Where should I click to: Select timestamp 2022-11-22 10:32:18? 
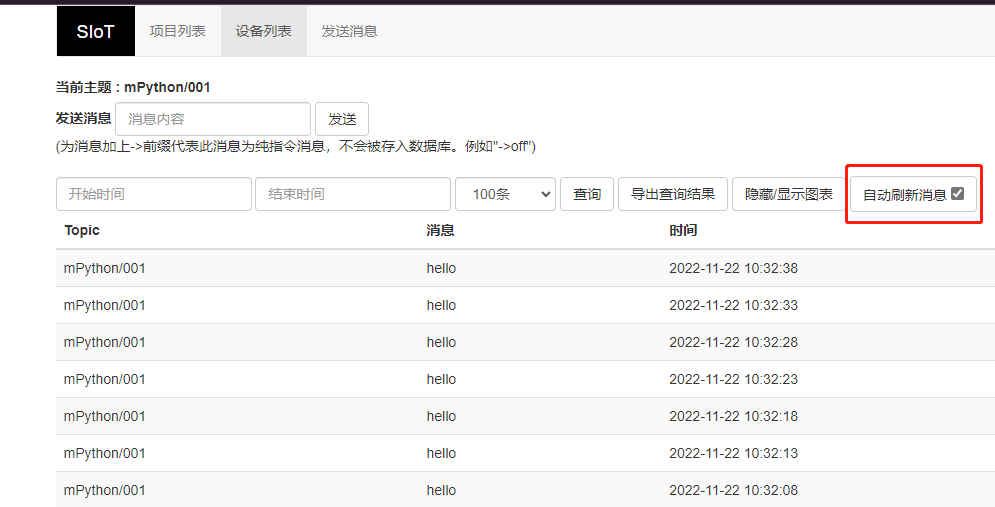(x=734, y=416)
